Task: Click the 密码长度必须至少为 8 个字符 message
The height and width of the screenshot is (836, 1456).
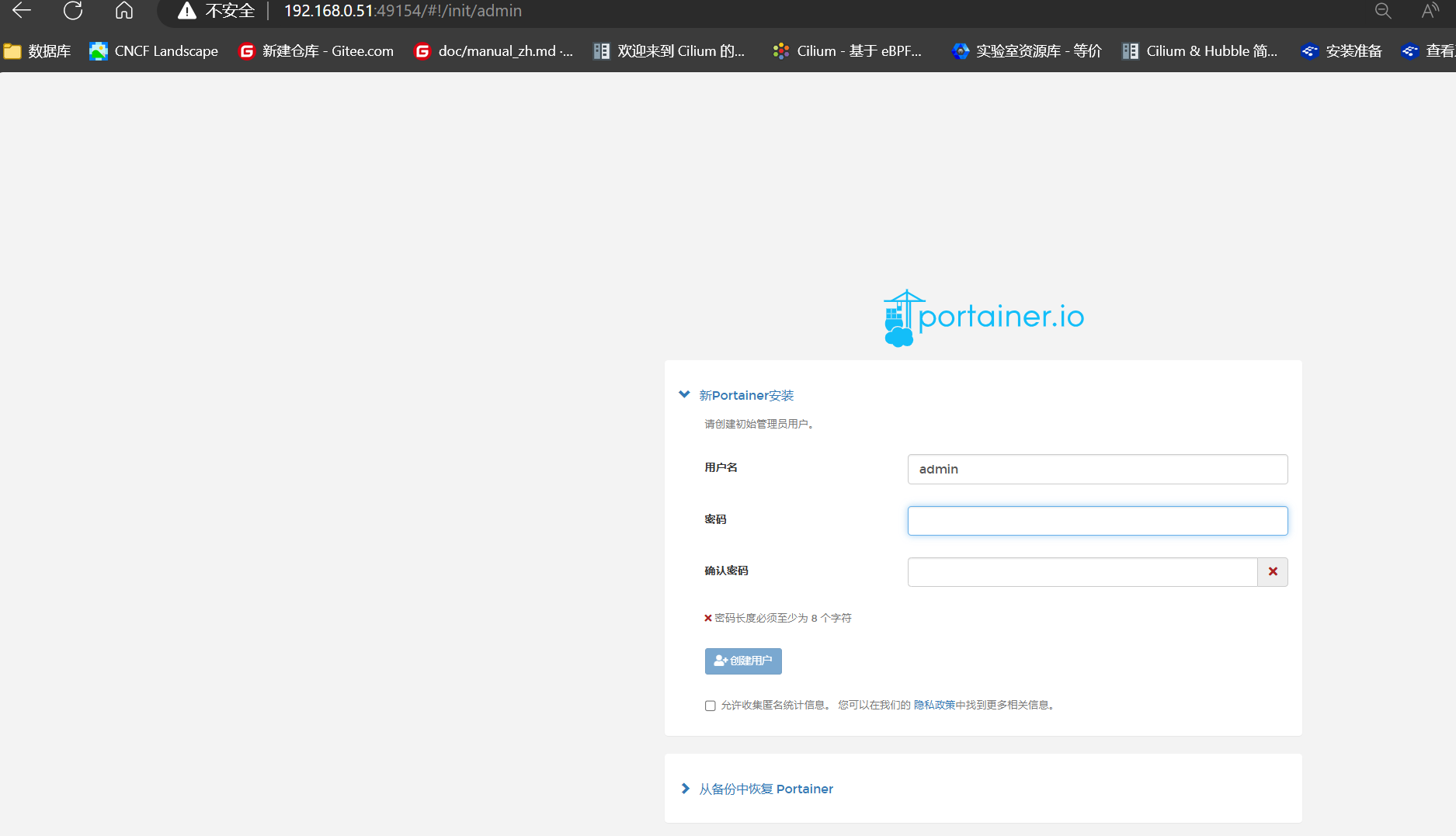Action: (x=783, y=619)
